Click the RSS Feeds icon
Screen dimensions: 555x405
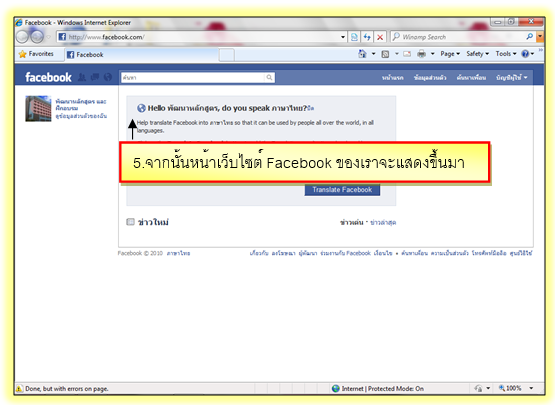pos(385,54)
